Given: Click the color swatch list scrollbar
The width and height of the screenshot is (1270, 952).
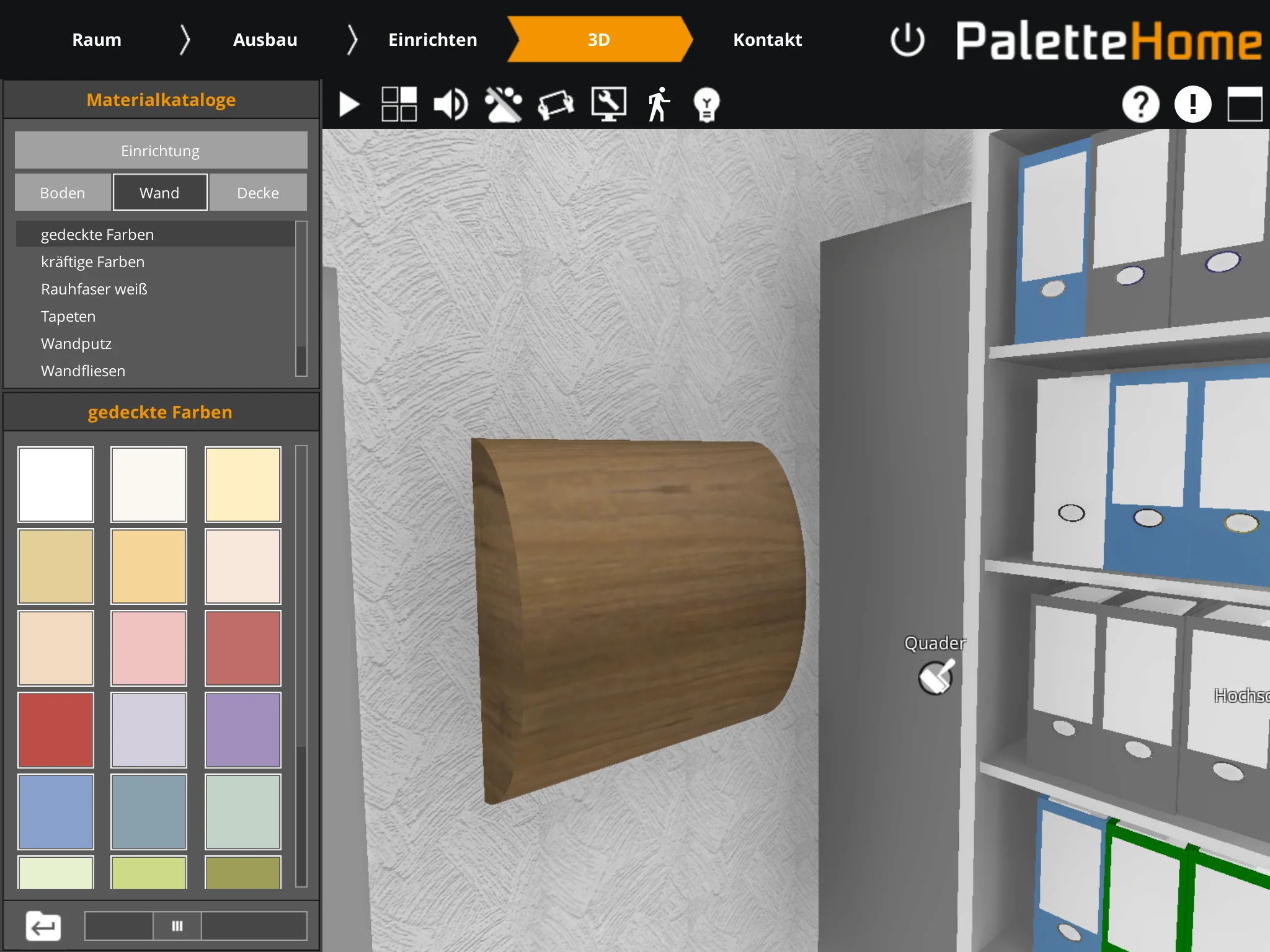Looking at the screenshot, I should coord(301,666).
